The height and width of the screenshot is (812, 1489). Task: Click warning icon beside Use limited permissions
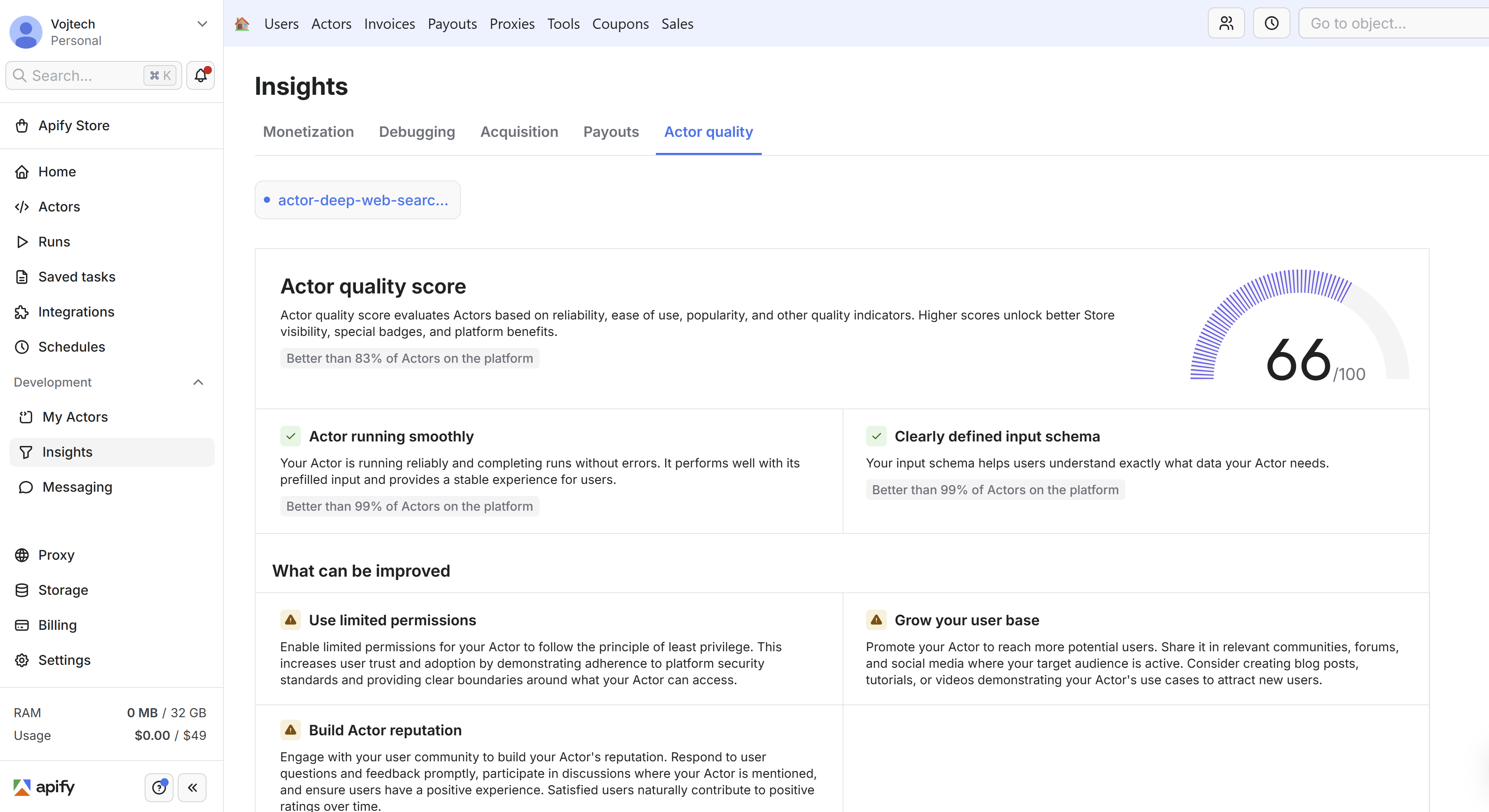coord(290,620)
